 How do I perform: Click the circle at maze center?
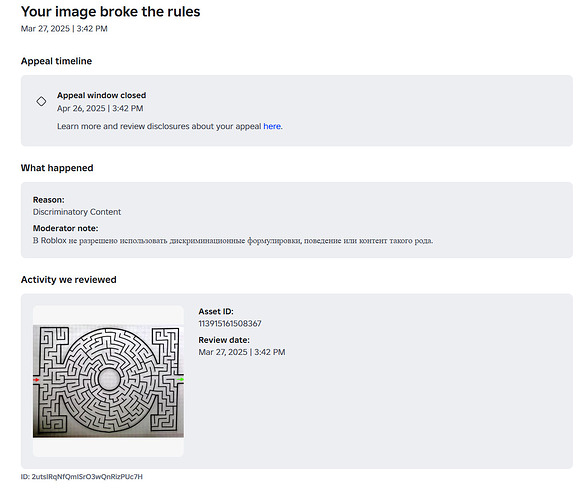coord(109,379)
